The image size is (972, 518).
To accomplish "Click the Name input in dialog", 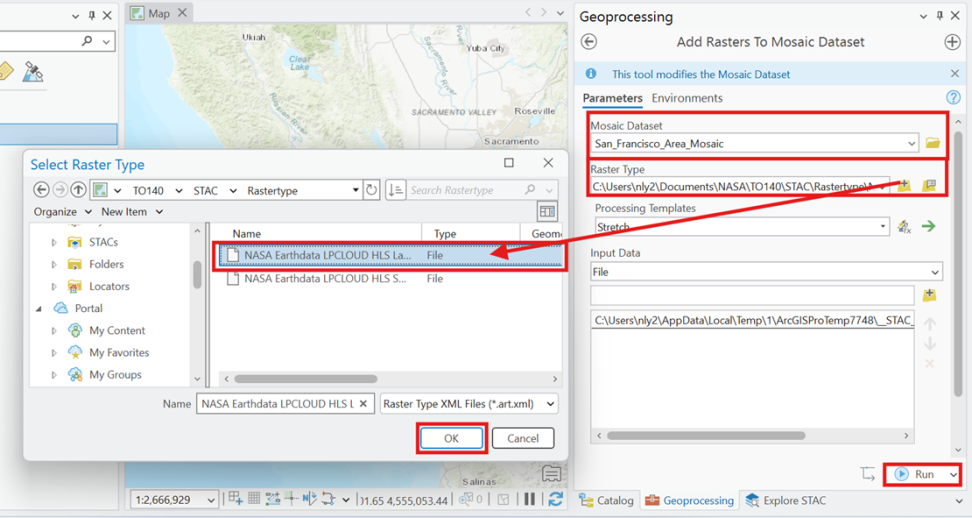I will 278,404.
